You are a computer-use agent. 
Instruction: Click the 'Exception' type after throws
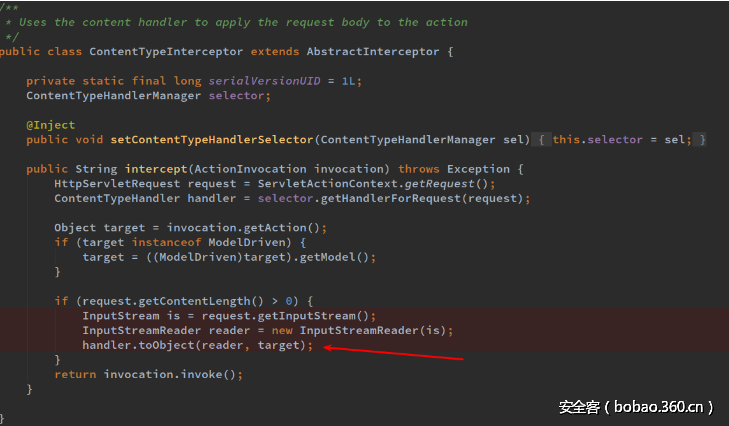tap(478, 169)
